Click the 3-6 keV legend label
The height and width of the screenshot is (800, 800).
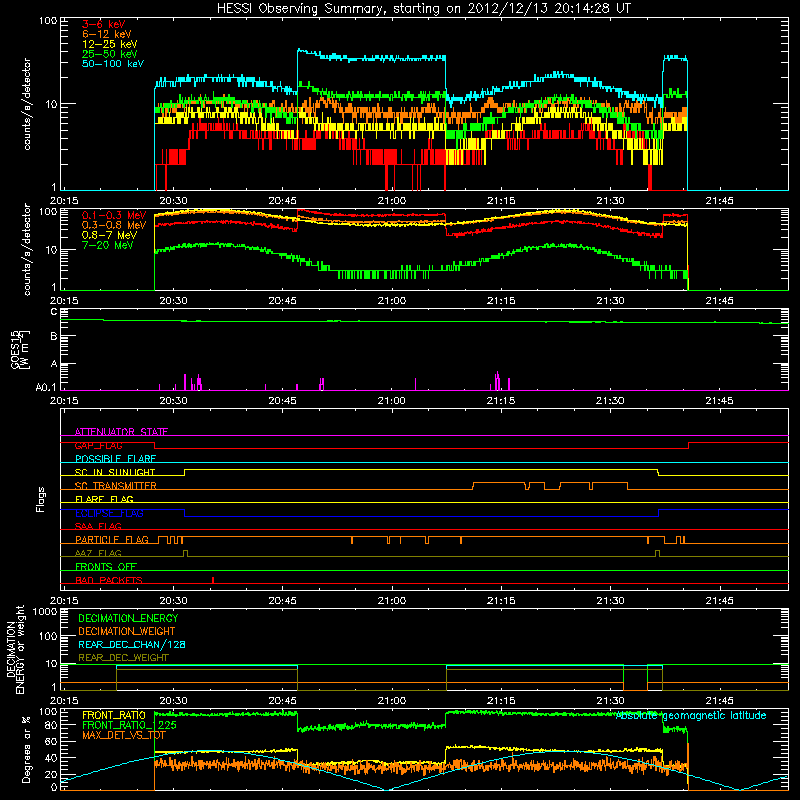[x=104, y=24]
